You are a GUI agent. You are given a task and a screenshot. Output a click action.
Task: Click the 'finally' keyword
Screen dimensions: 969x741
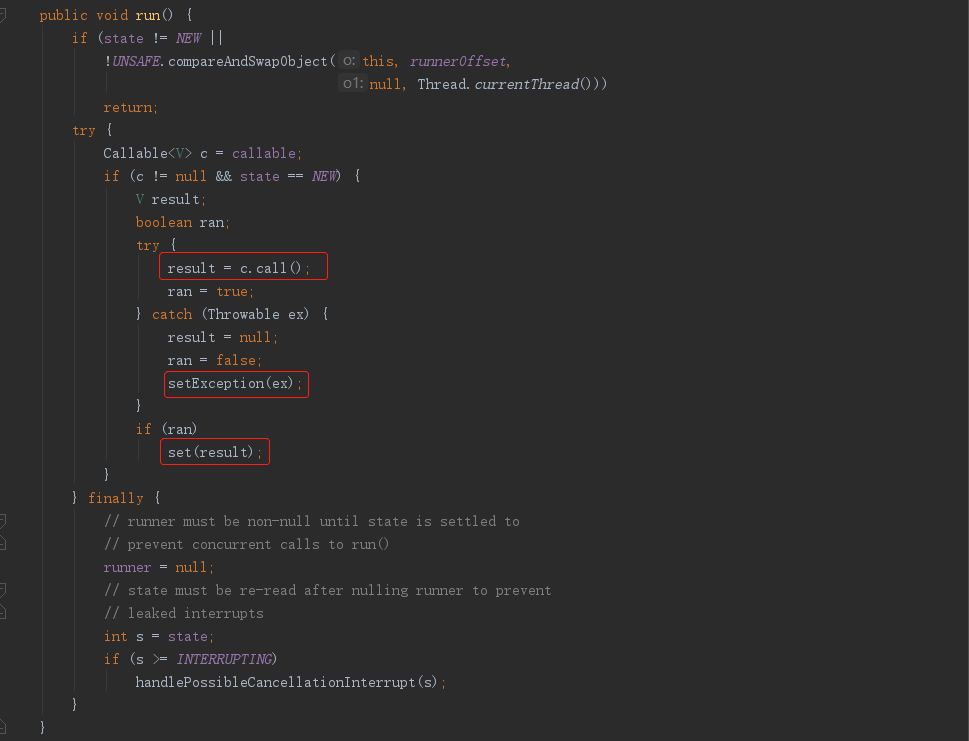point(116,498)
